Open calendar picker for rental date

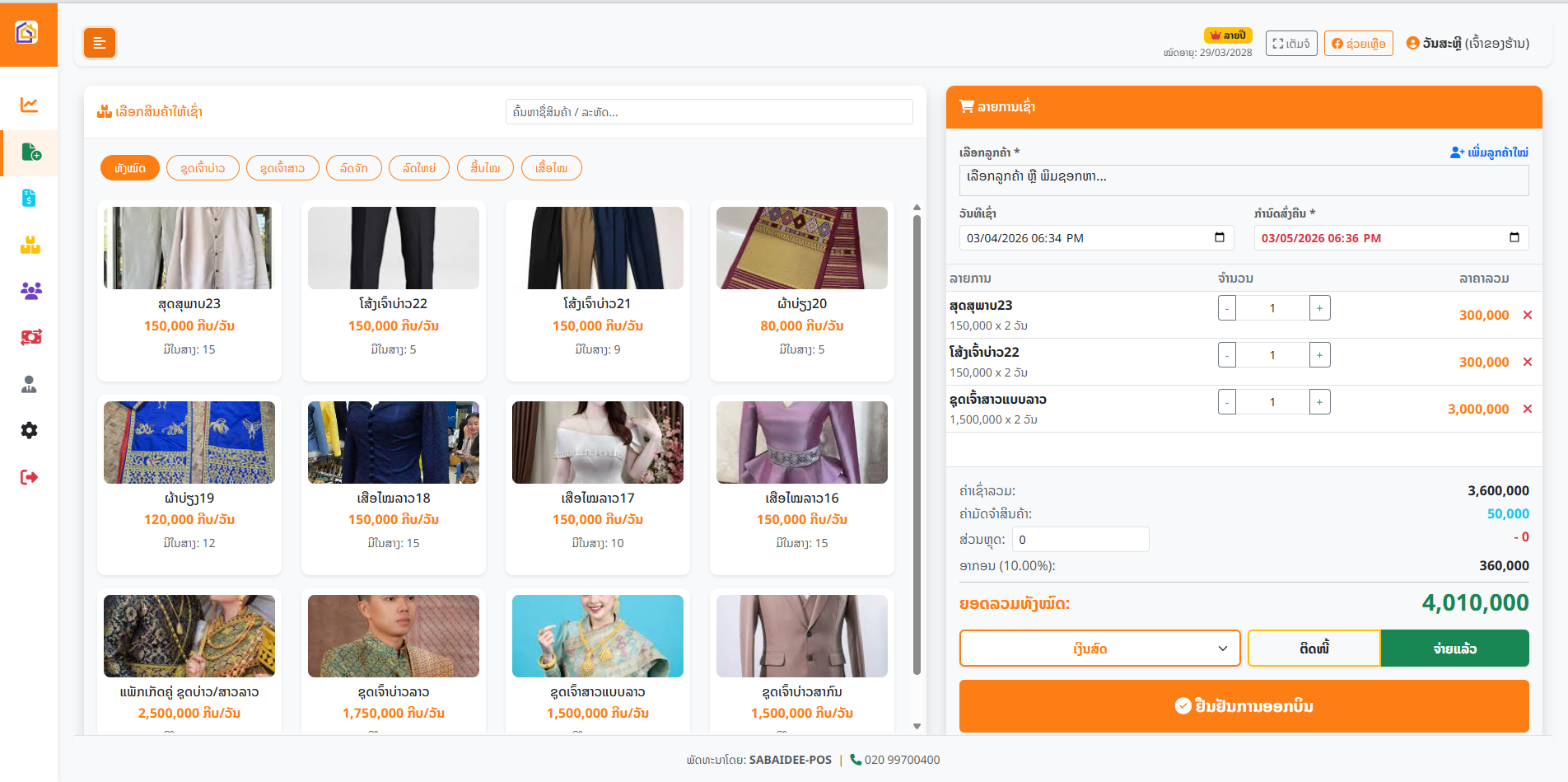tap(1220, 237)
